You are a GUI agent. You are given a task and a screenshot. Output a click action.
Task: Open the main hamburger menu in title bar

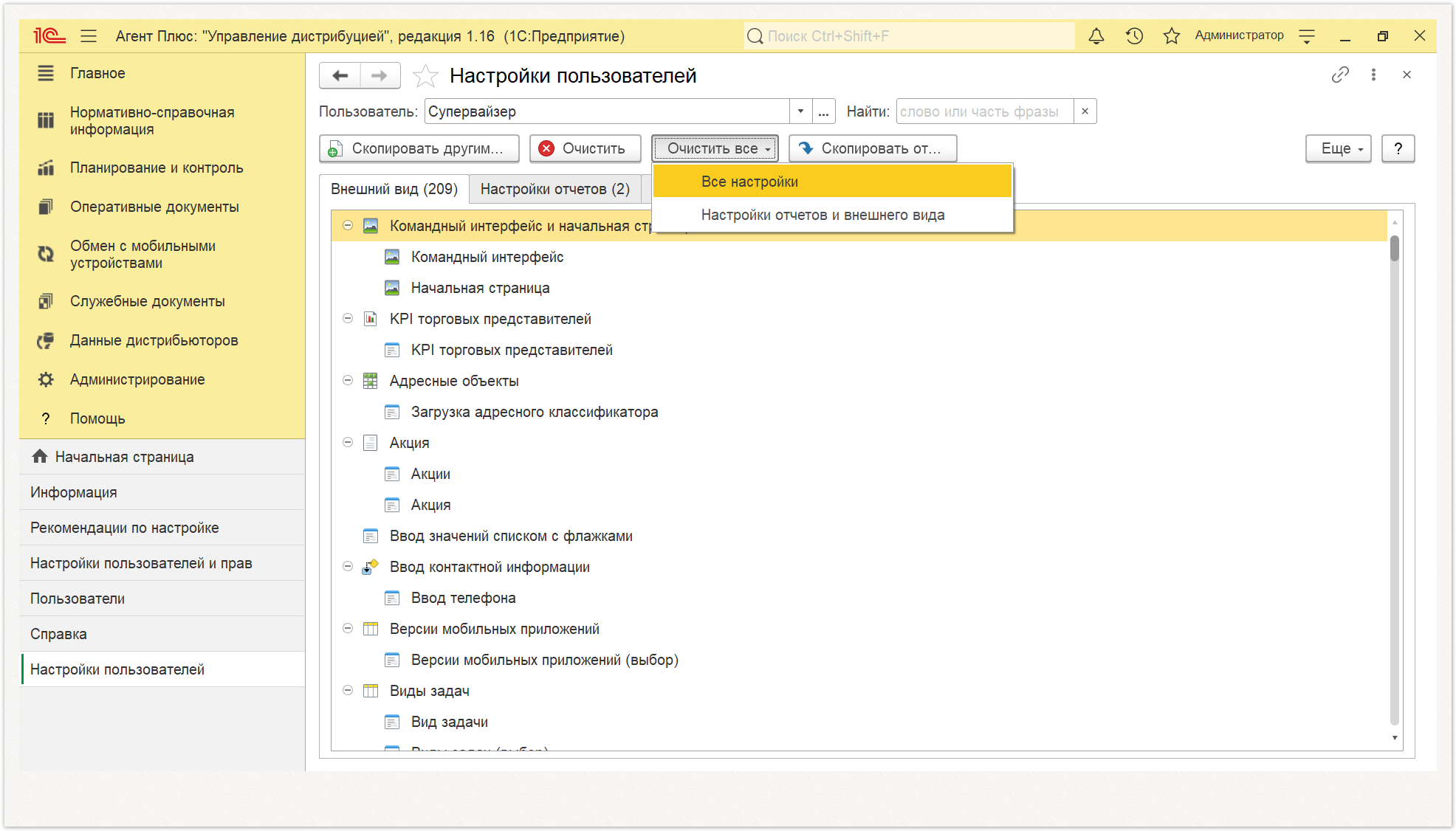tap(89, 36)
